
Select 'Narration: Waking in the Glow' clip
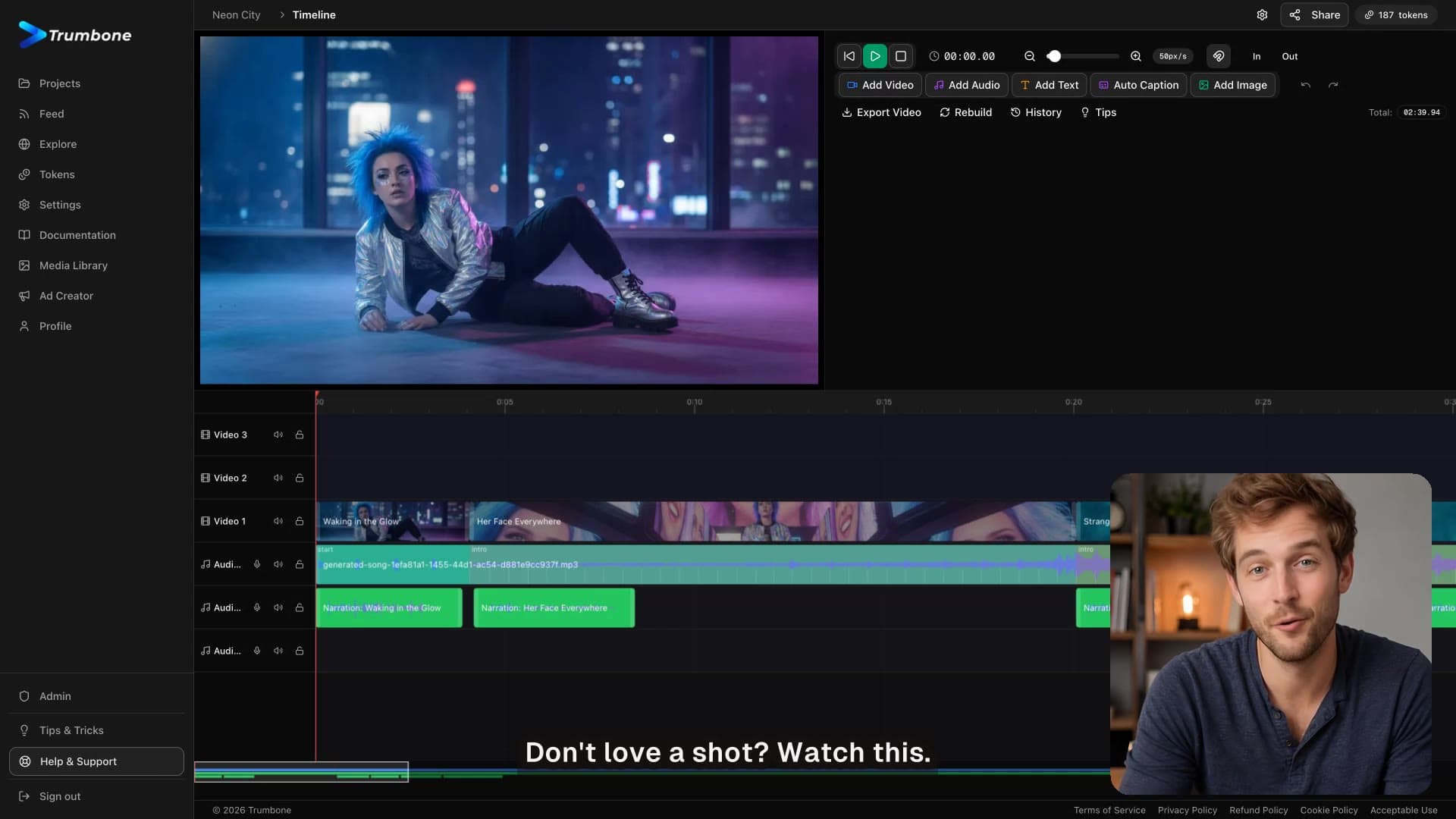coord(389,607)
